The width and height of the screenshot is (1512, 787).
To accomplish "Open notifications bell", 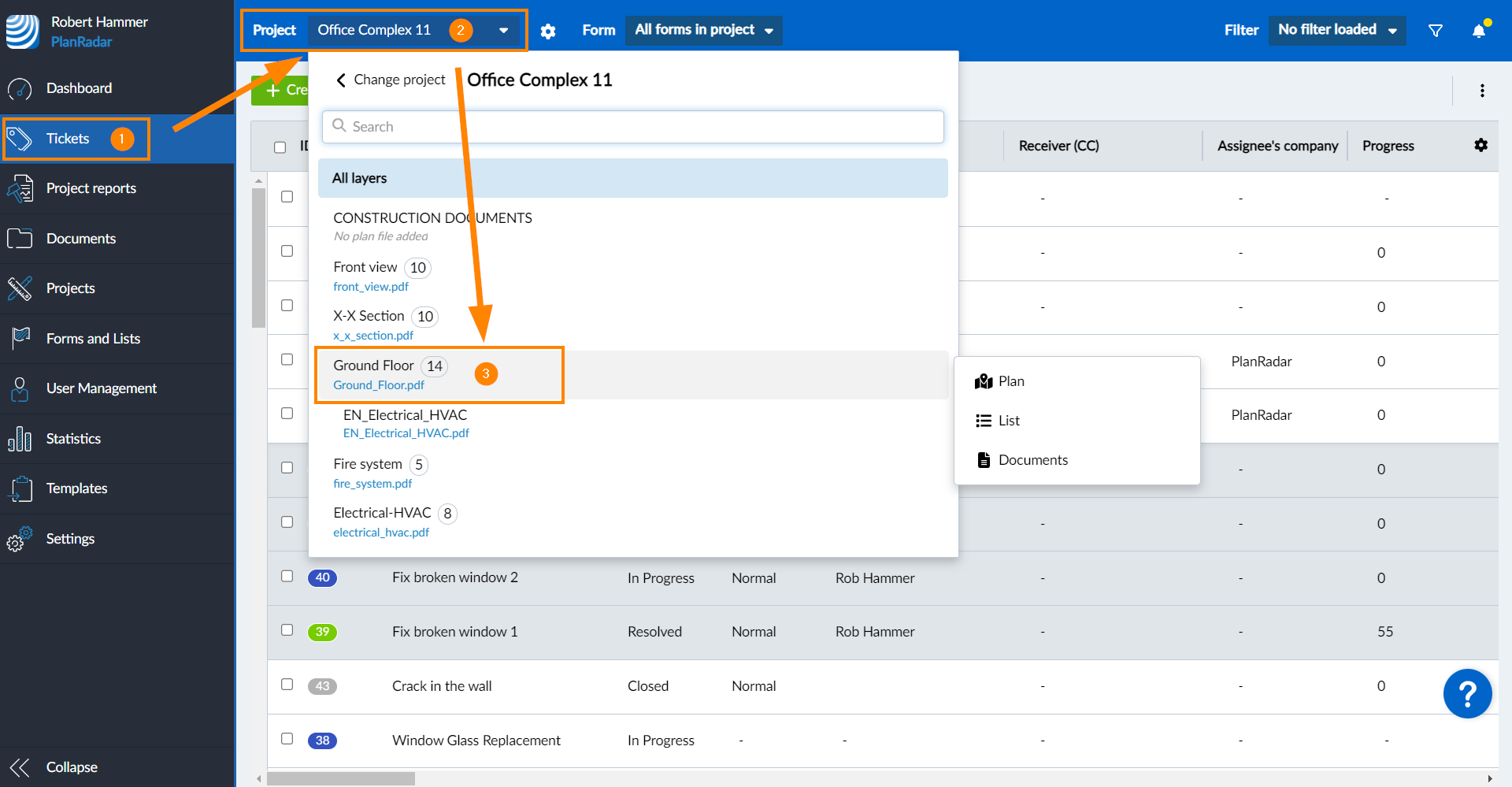I will pos(1479,31).
